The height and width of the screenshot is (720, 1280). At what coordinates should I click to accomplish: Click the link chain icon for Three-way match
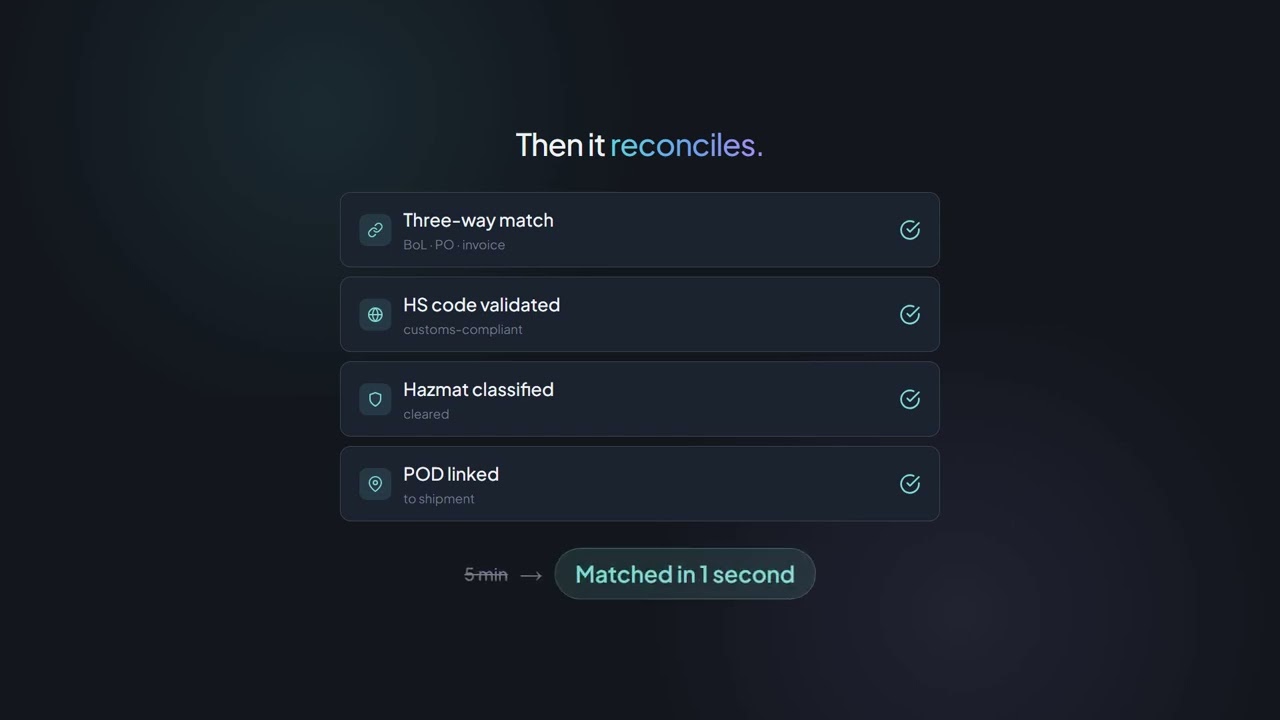(375, 230)
